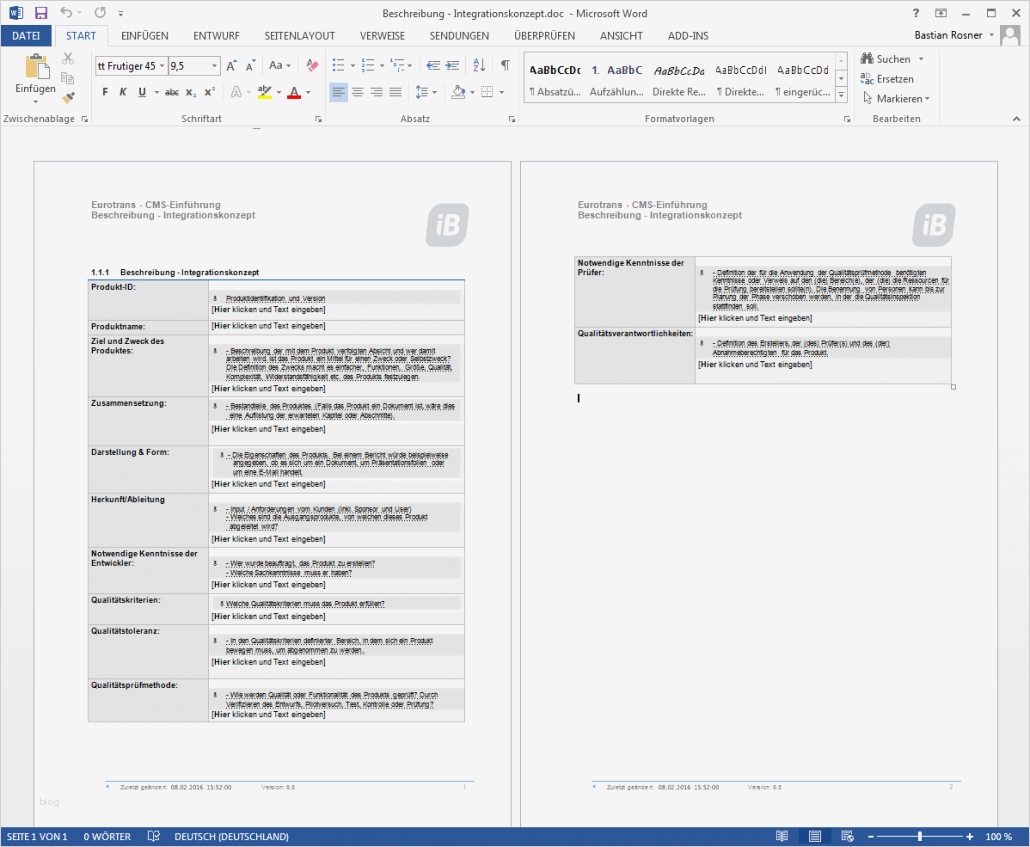Switch to Web Layout view icon
This screenshot has width=1030, height=847.
coord(847,836)
